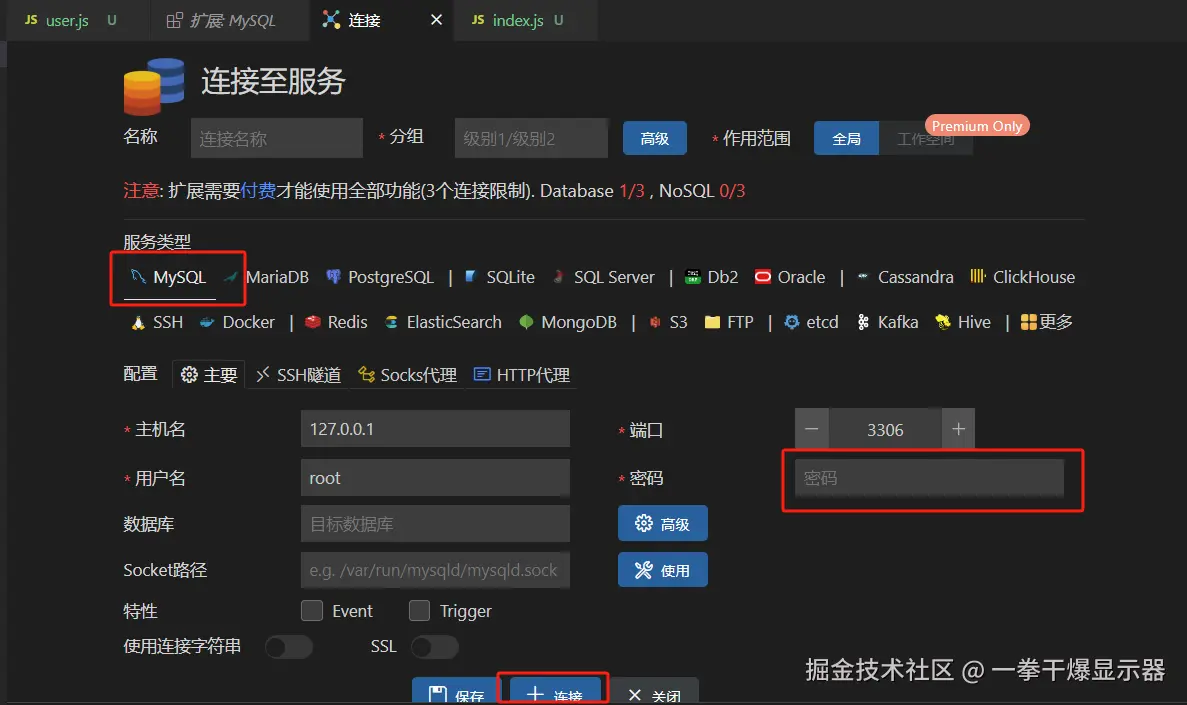1187x705 pixels.
Task: Select Hive service type
Action: click(963, 322)
